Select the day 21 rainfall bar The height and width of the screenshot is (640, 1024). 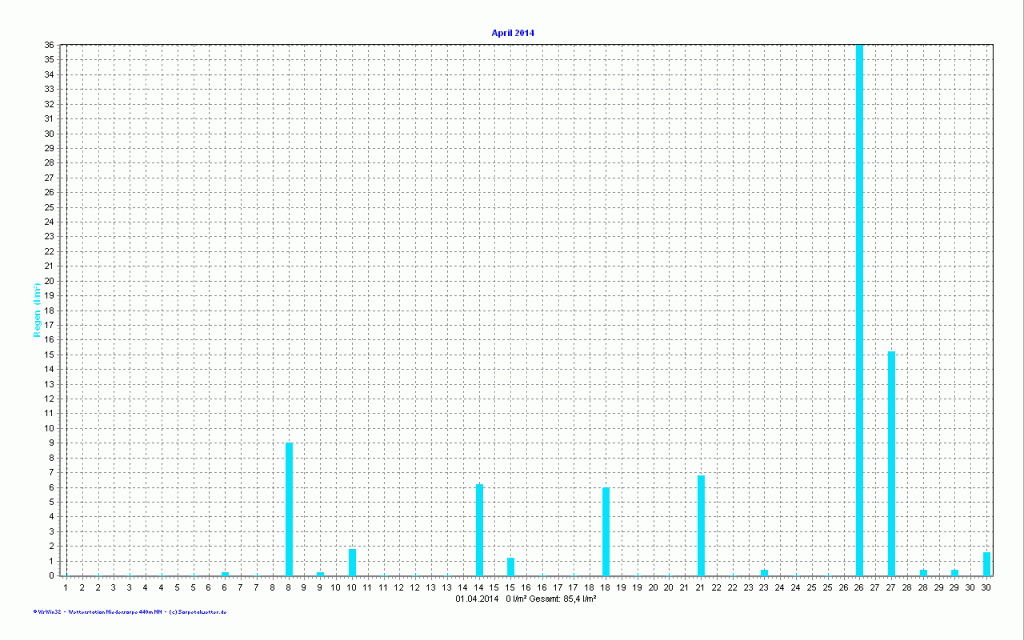[x=701, y=525]
